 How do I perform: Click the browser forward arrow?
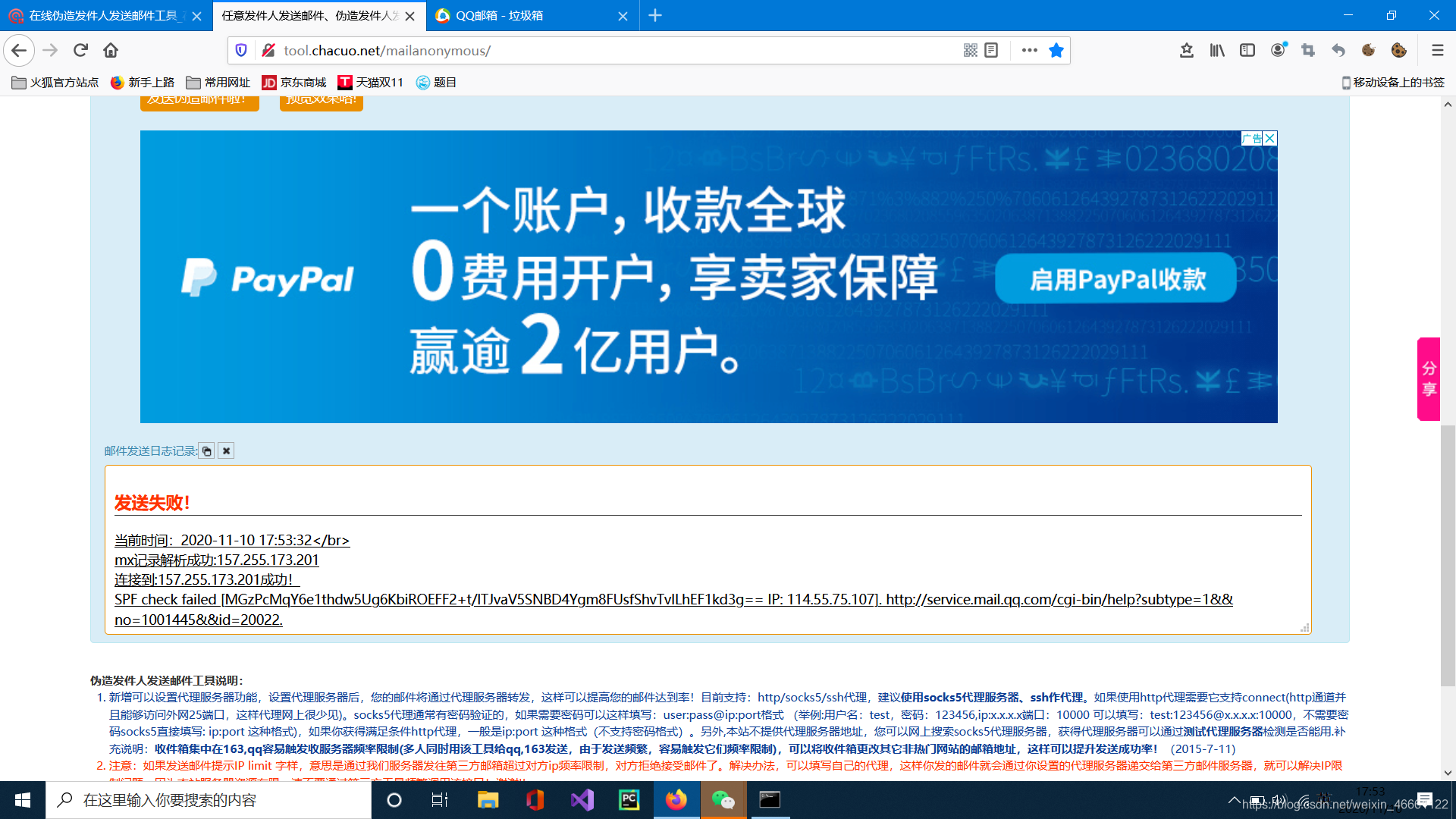(50, 50)
